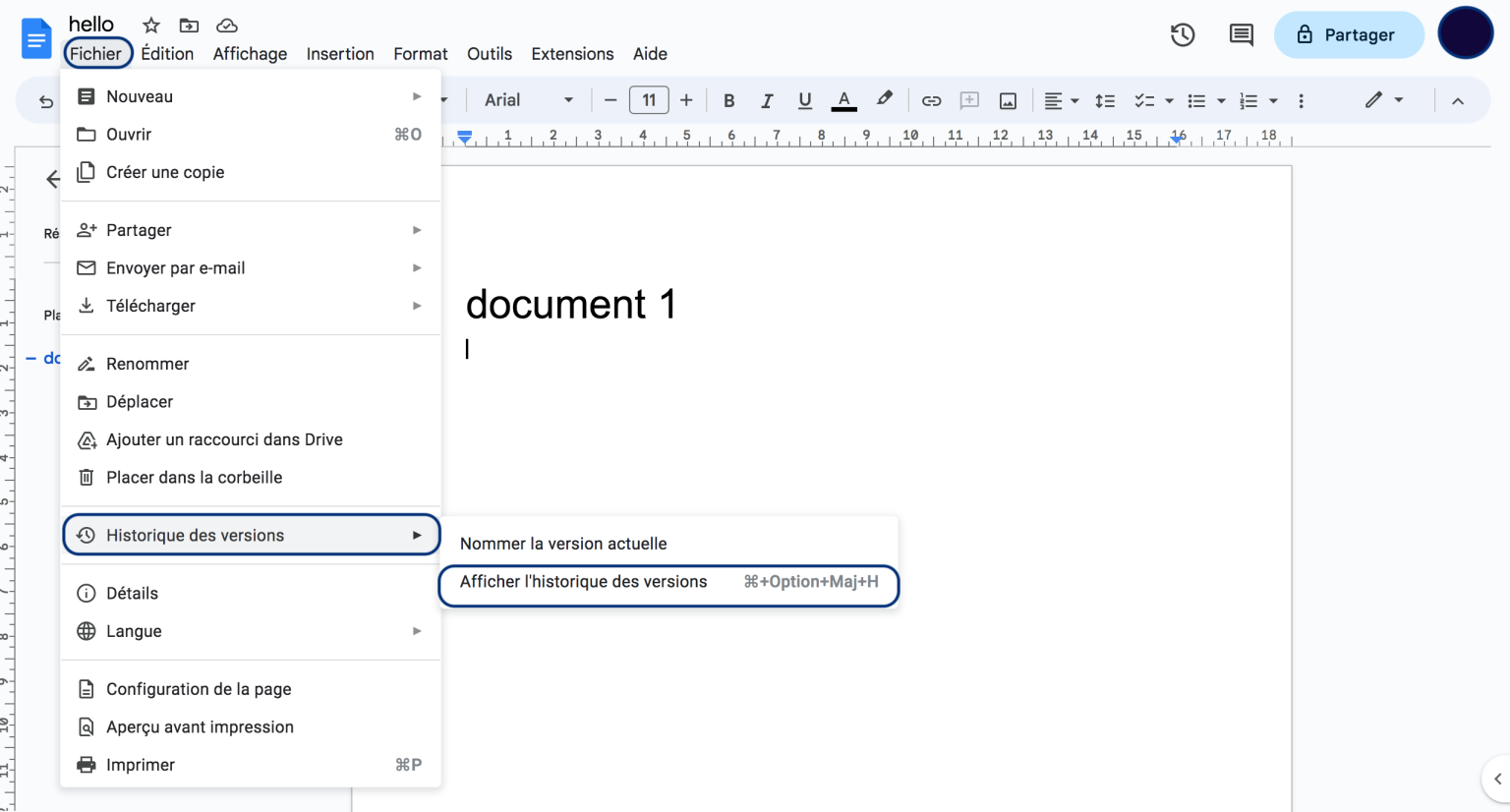1510x812 pixels.
Task: Open the Extensions menu
Action: pyautogui.click(x=572, y=54)
